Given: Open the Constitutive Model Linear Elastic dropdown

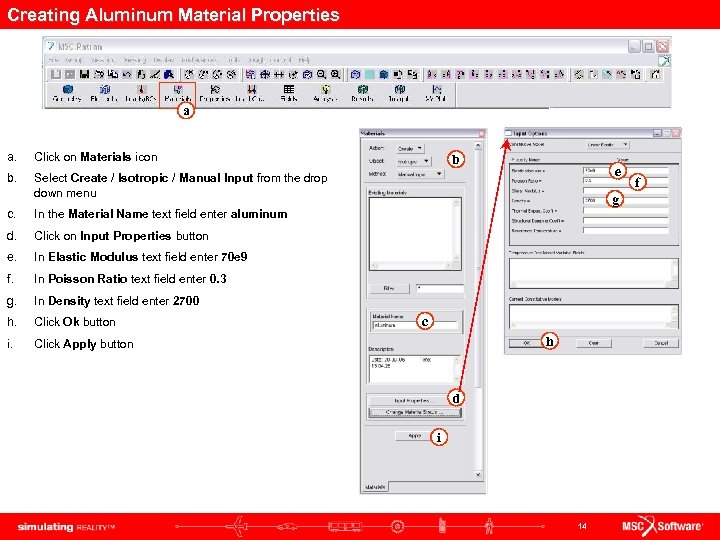Looking at the screenshot, I should (x=608, y=145).
